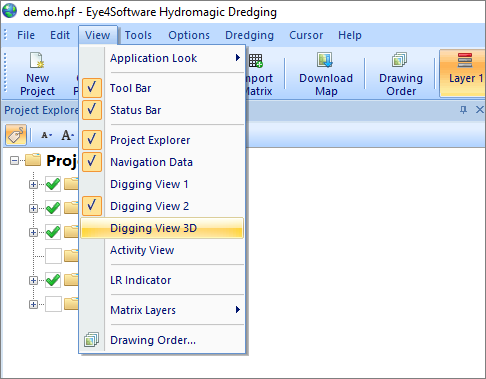Viewport: 486px width, 379px height.
Task: Open the Cursor menu
Action: click(x=306, y=35)
